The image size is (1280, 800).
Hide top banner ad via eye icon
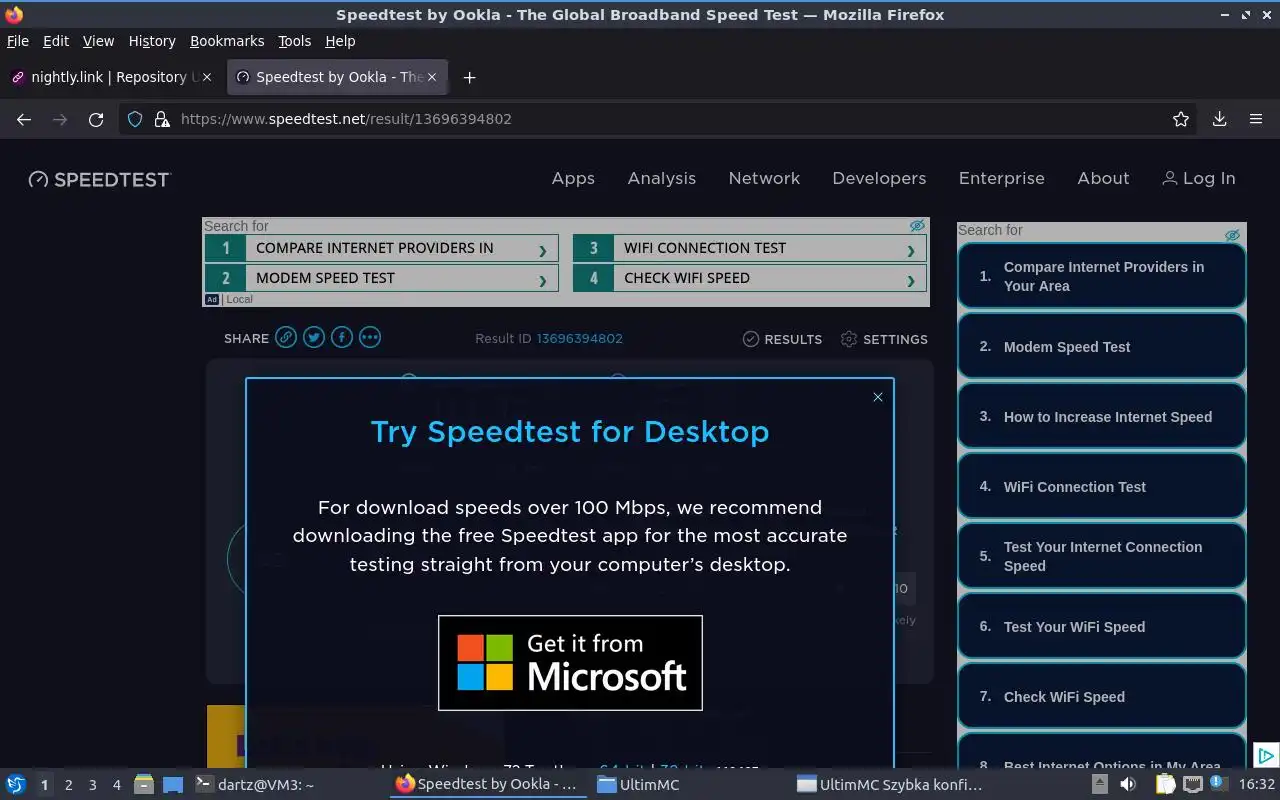[x=917, y=226]
